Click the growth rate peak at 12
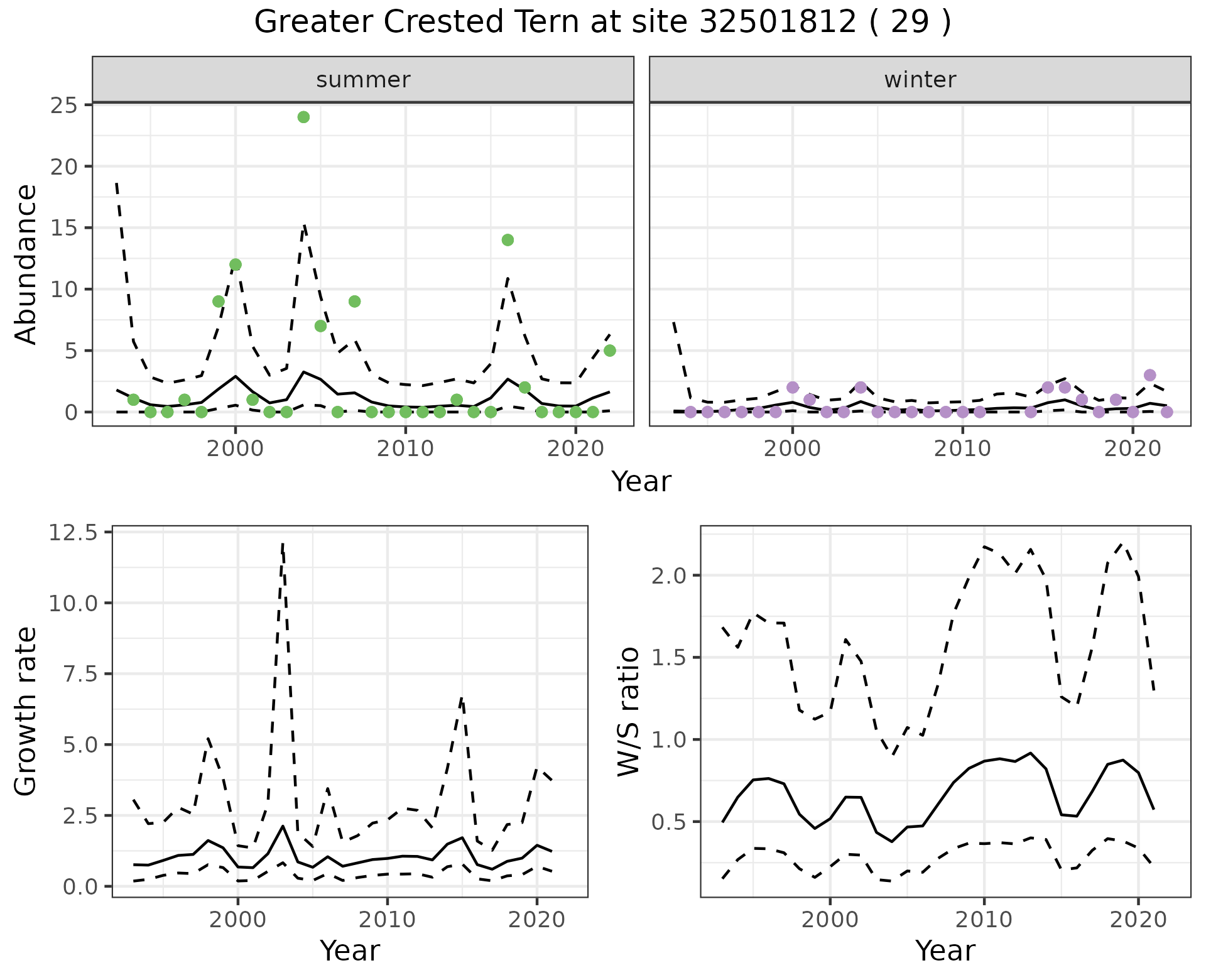This screenshot has width=1206, height=980. tap(283, 544)
